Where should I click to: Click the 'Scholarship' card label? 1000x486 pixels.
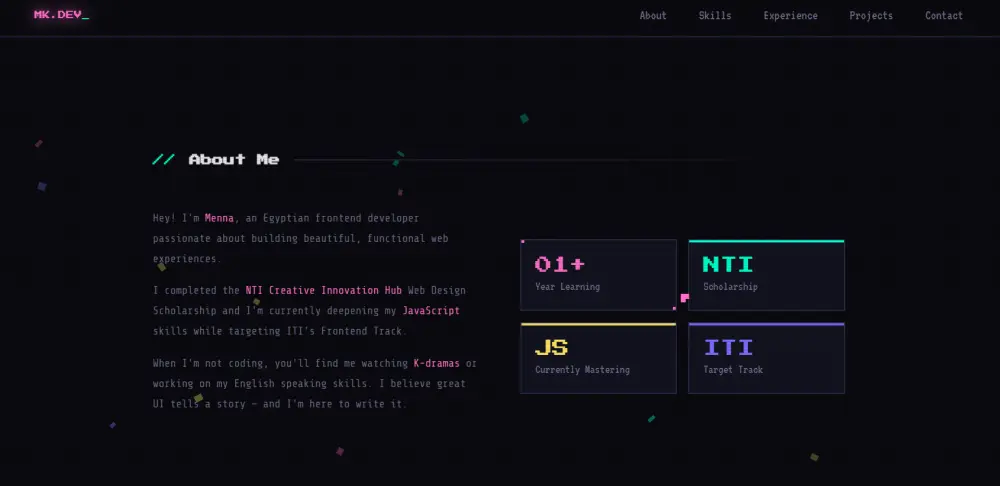pyautogui.click(x=730, y=286)
